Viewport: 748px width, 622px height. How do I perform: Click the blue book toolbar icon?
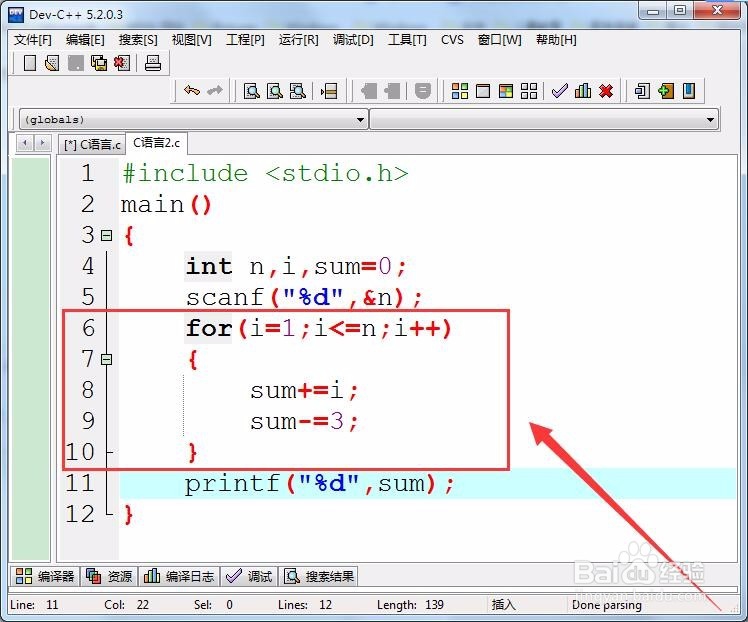(x=689, y=91)
